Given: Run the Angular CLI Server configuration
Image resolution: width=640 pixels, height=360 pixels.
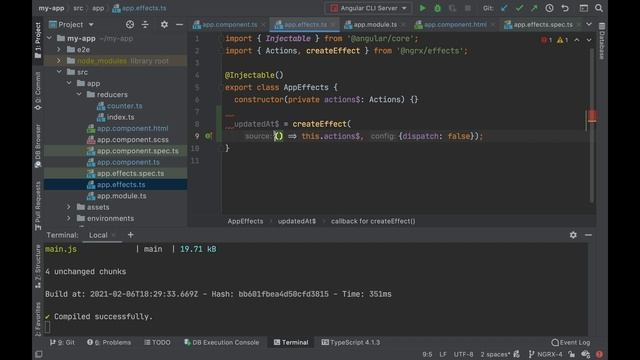Looking at the screenshot, I should [x=422, y=8].
